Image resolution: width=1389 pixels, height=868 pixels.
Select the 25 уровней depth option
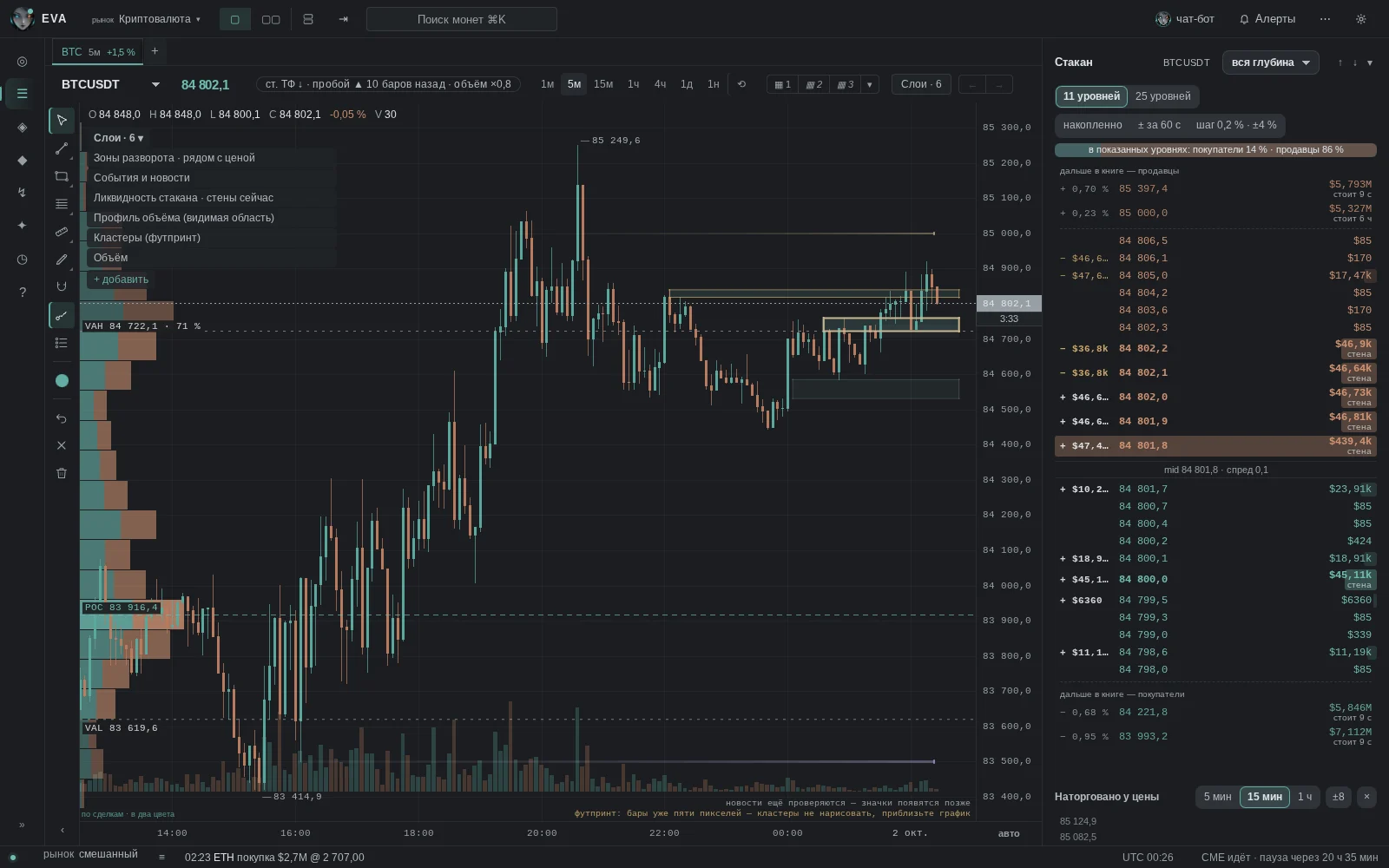coord(1163,96)
